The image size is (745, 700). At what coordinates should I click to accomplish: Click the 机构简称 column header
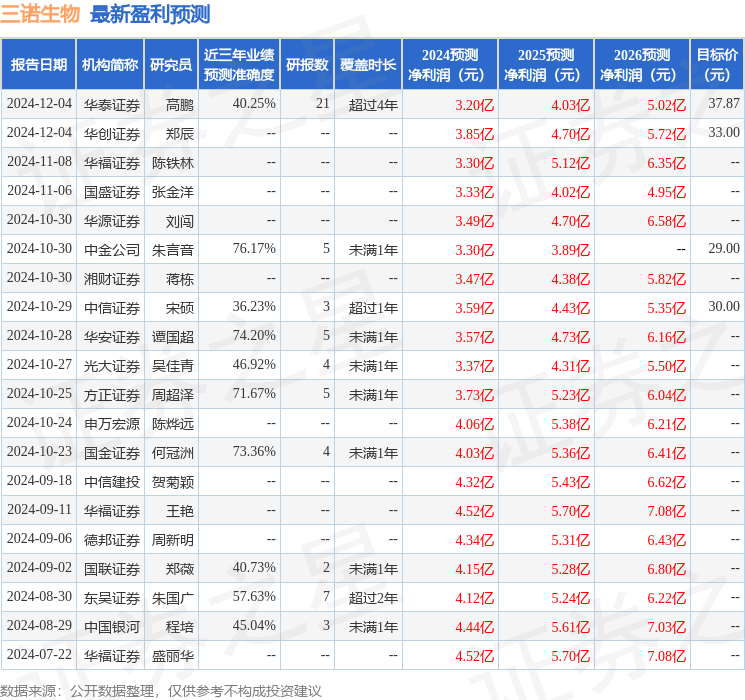(x=110, y=64)
